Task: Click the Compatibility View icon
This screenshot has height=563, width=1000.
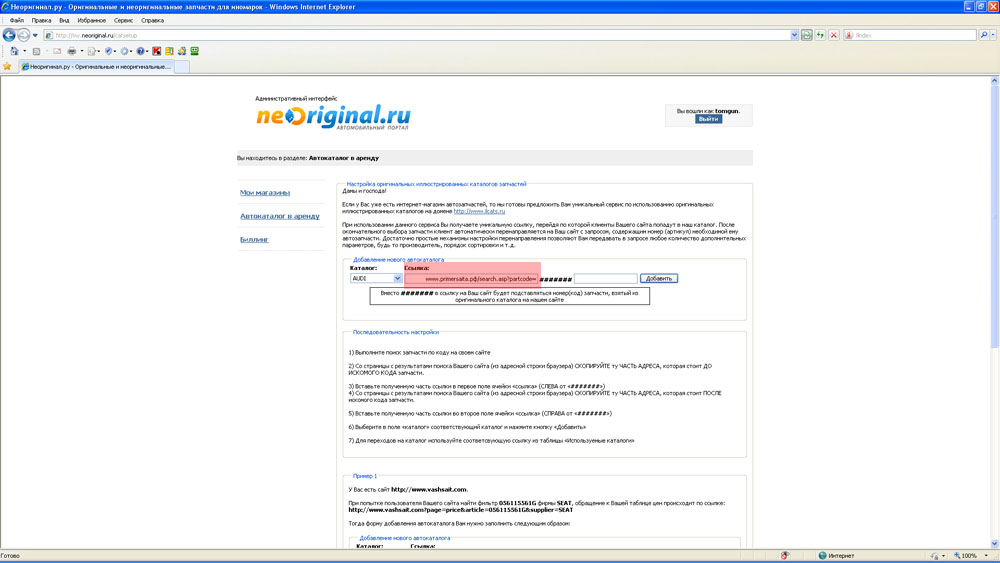Action: (x=807, y=36)
